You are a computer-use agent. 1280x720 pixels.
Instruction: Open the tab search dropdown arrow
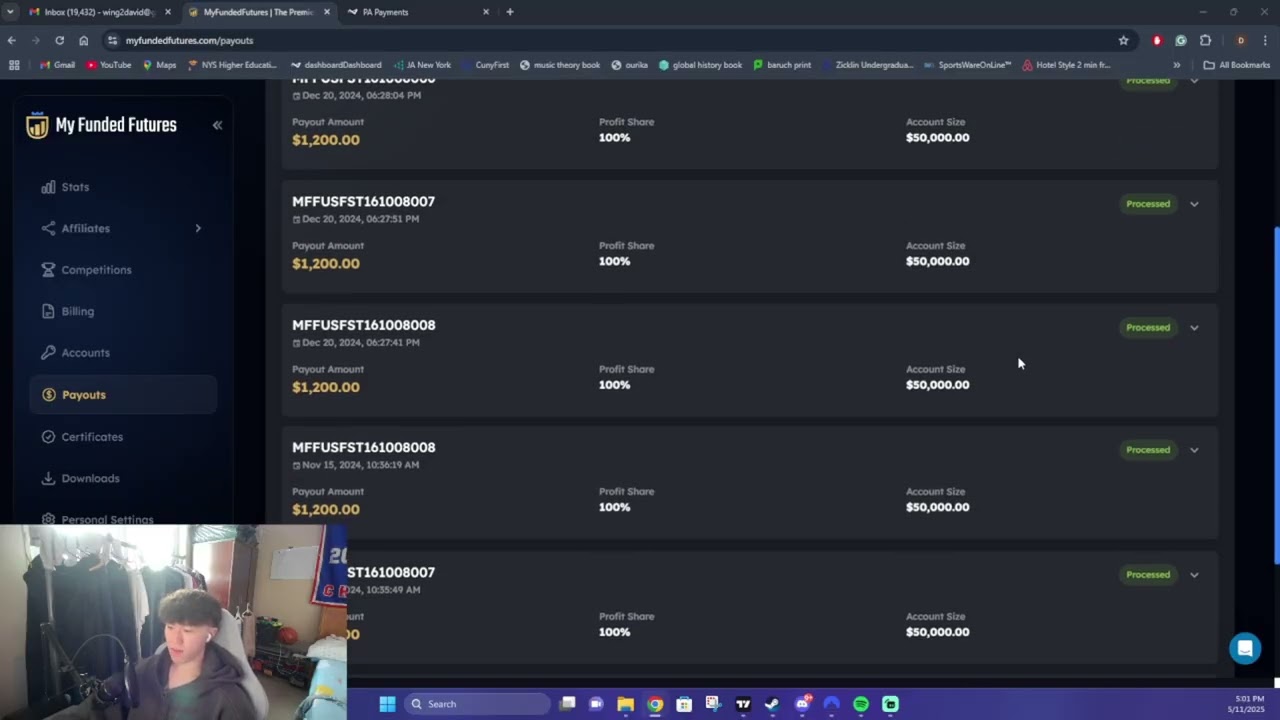[10, 12]
